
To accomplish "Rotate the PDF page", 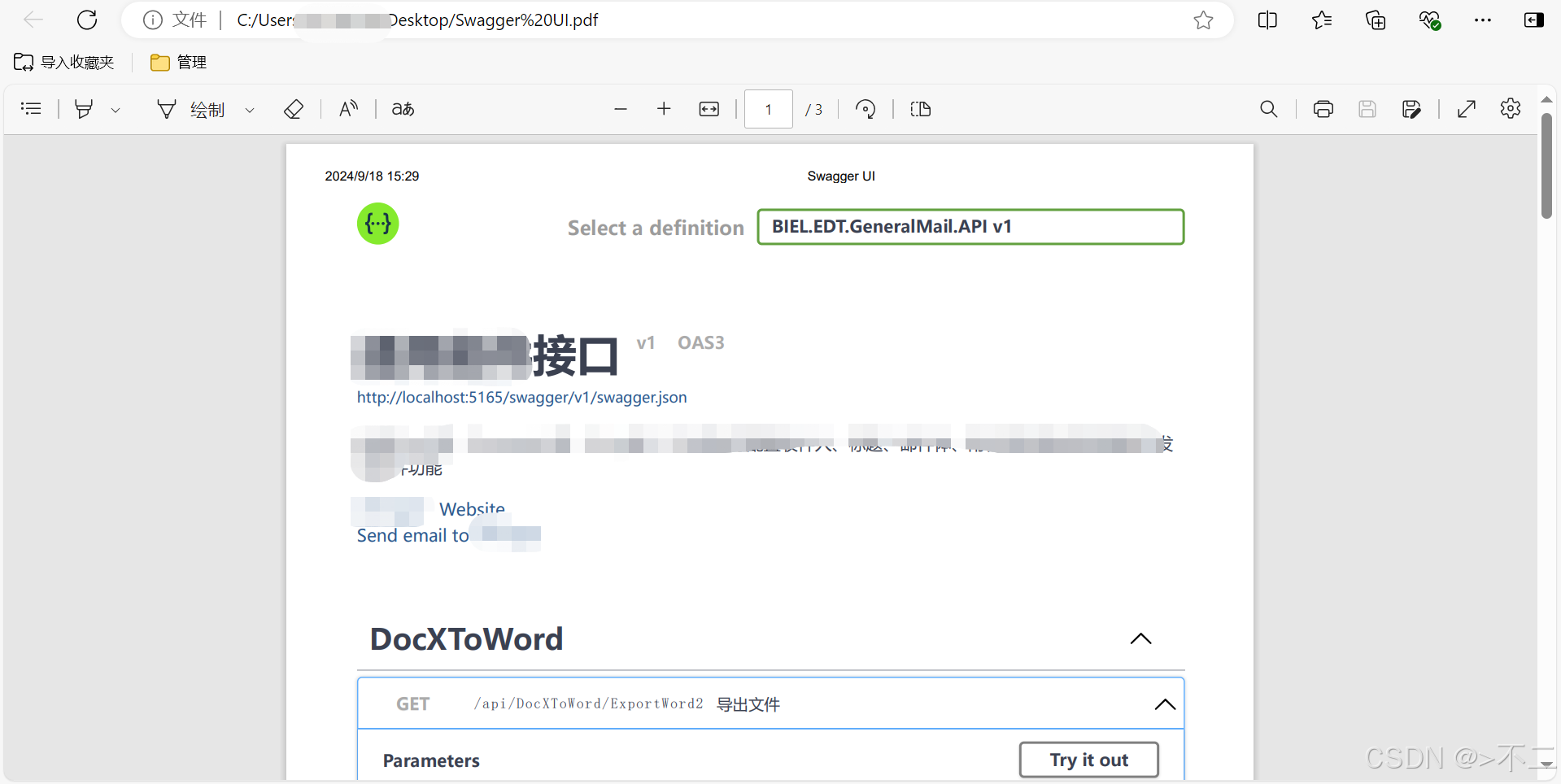I will pos(866,108).
